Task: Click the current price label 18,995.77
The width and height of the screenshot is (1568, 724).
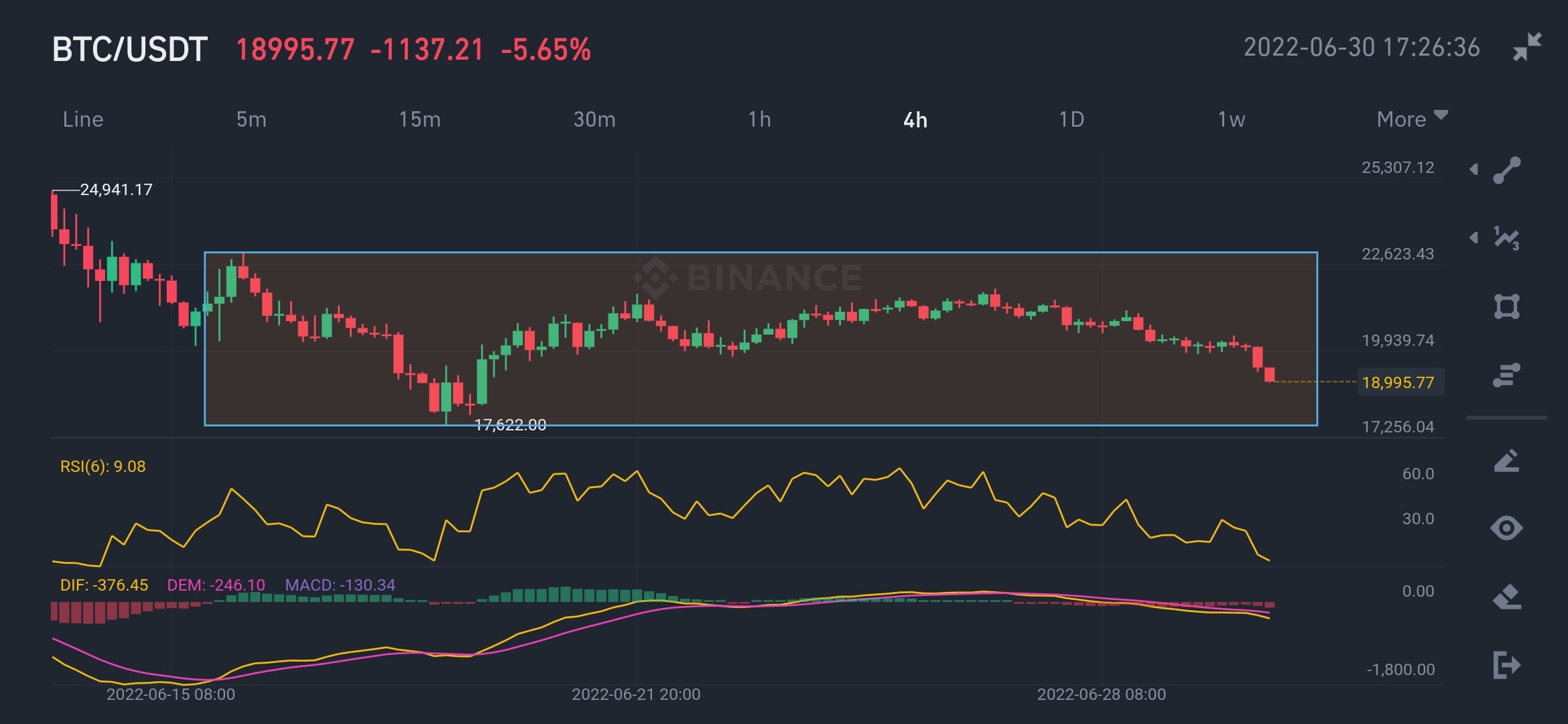Action: 1398,382
